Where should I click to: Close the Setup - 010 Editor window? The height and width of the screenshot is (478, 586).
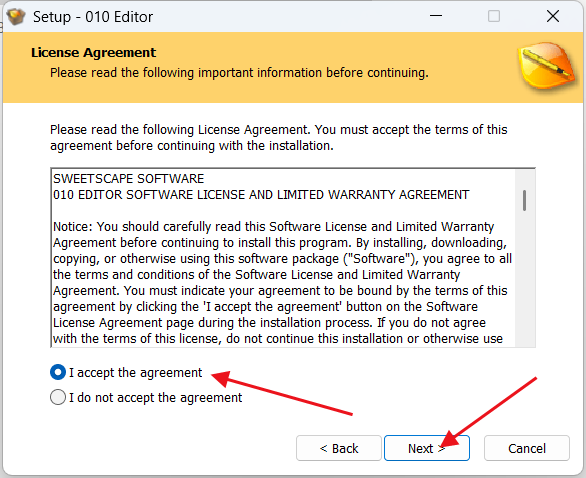coord(553,16)
